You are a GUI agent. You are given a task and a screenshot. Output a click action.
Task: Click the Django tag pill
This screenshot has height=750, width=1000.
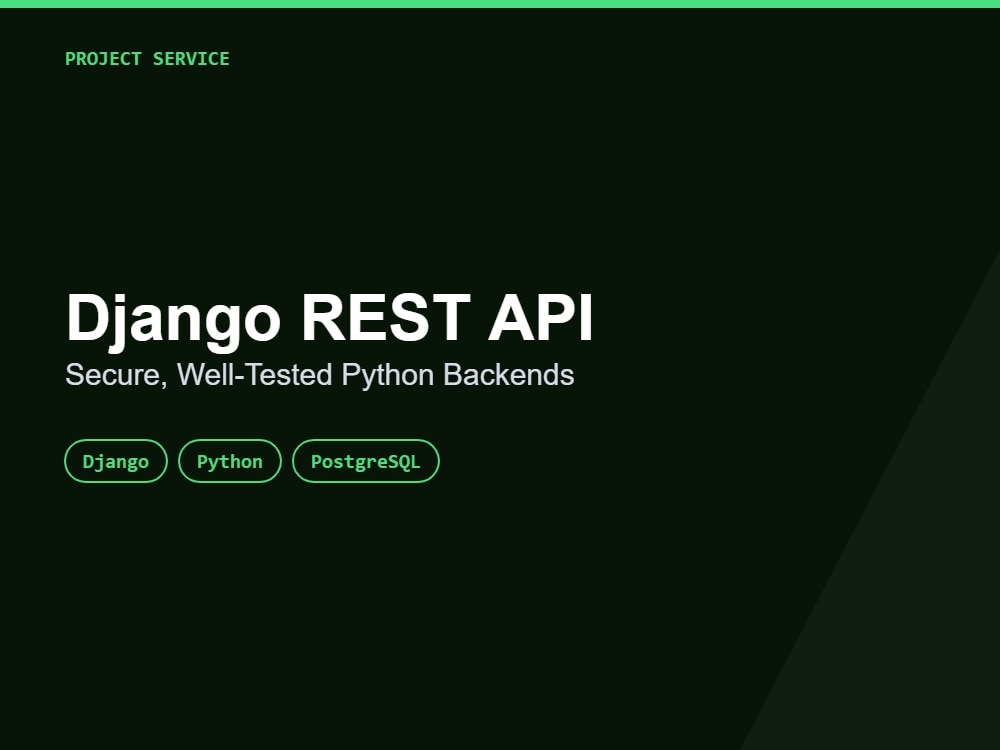point(116,461)
